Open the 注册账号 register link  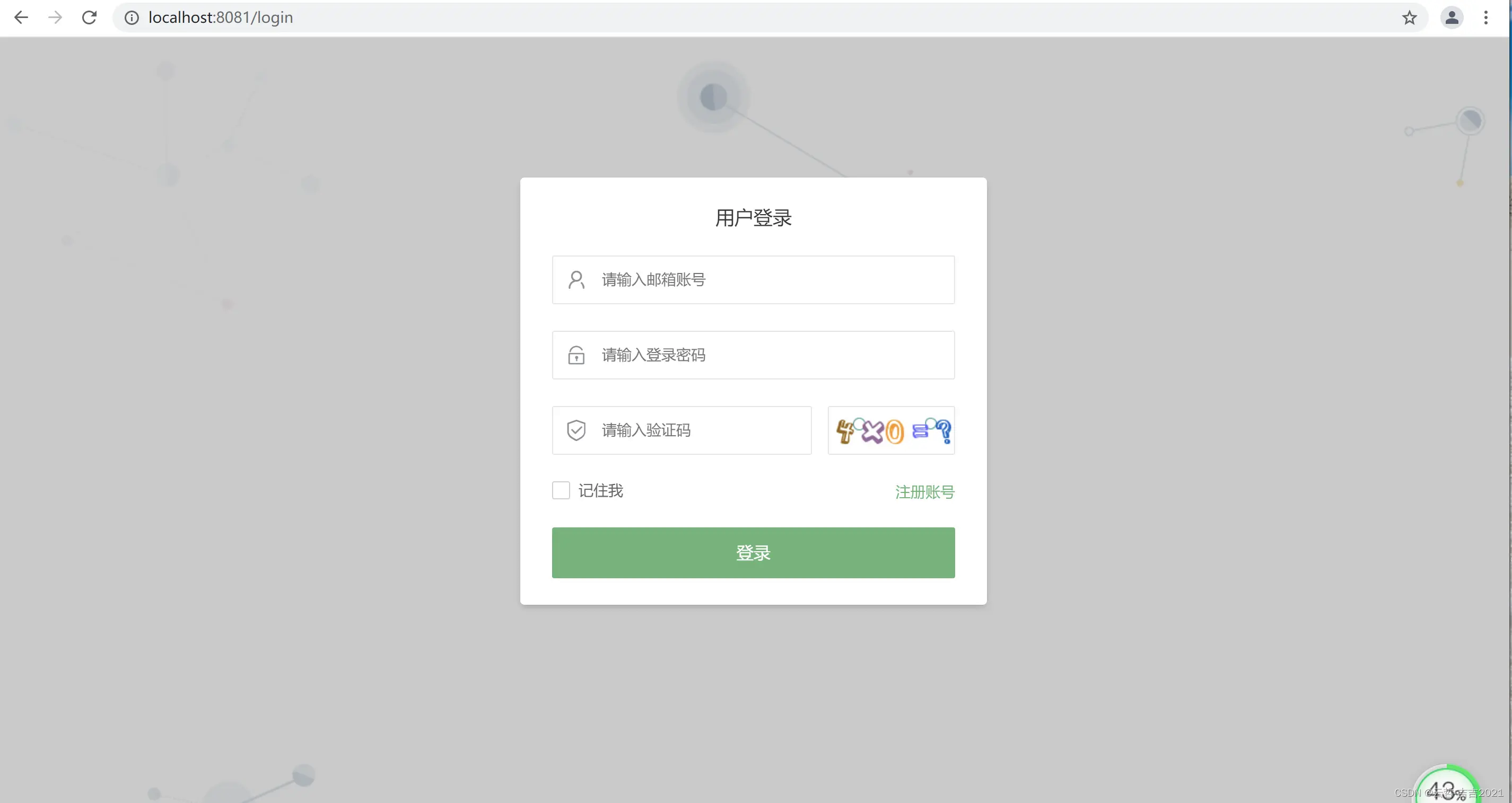[x=924, y=491]
